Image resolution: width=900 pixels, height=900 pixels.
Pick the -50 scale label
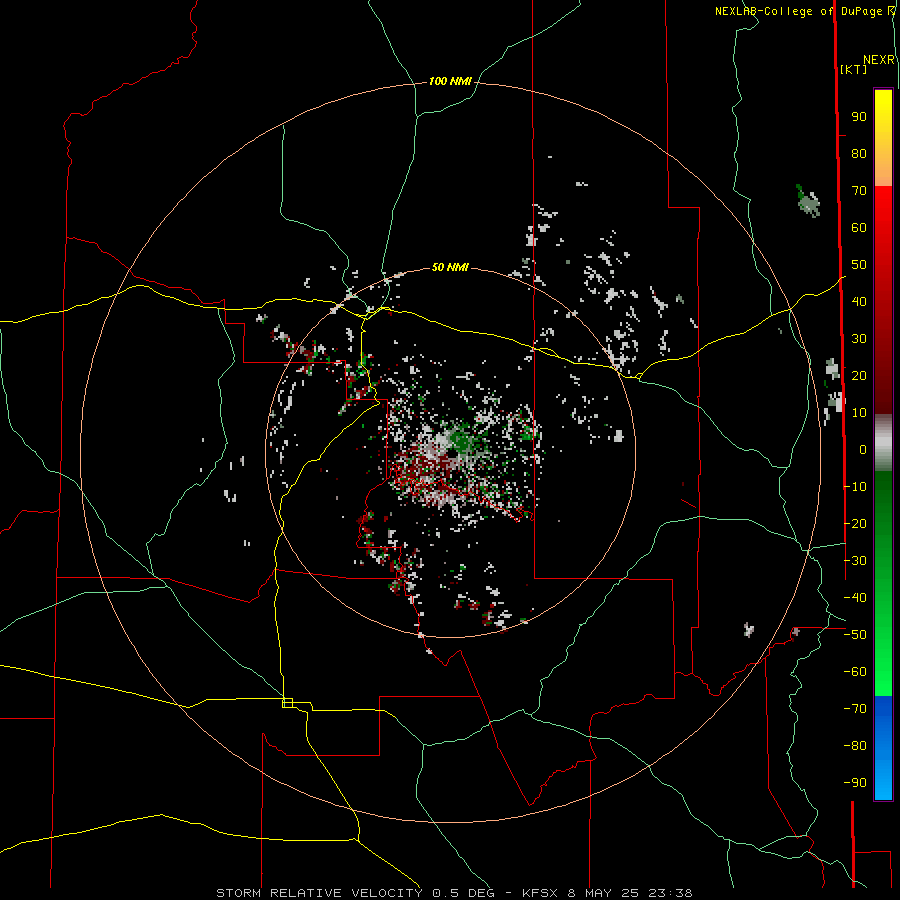click(855, 635)
